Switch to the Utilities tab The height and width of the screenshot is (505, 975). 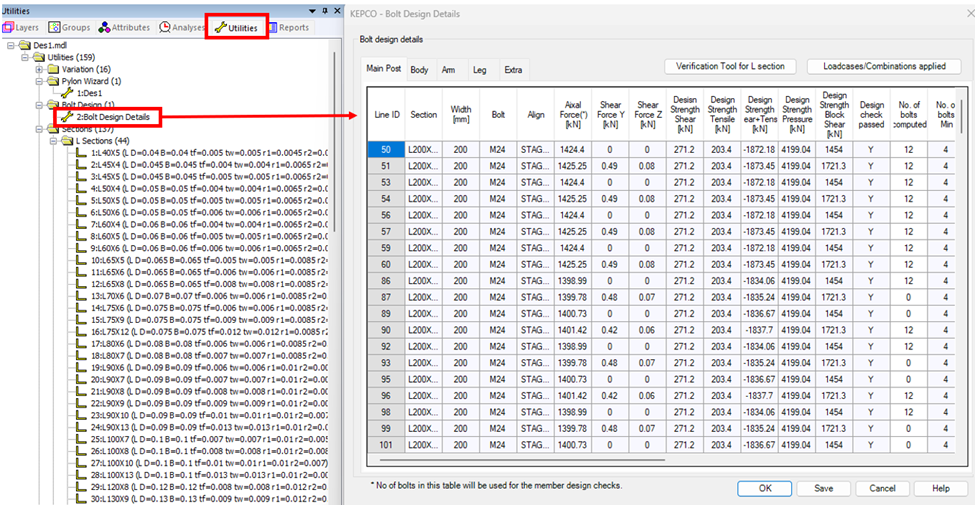[x=236, y=28]
